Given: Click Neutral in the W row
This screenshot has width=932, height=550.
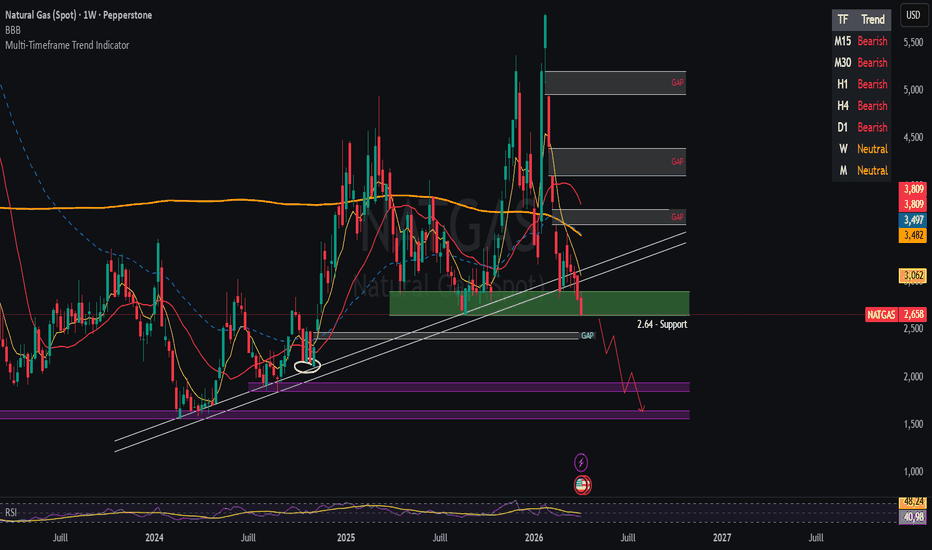Looking at the screenshot, I should click(872, 149).
